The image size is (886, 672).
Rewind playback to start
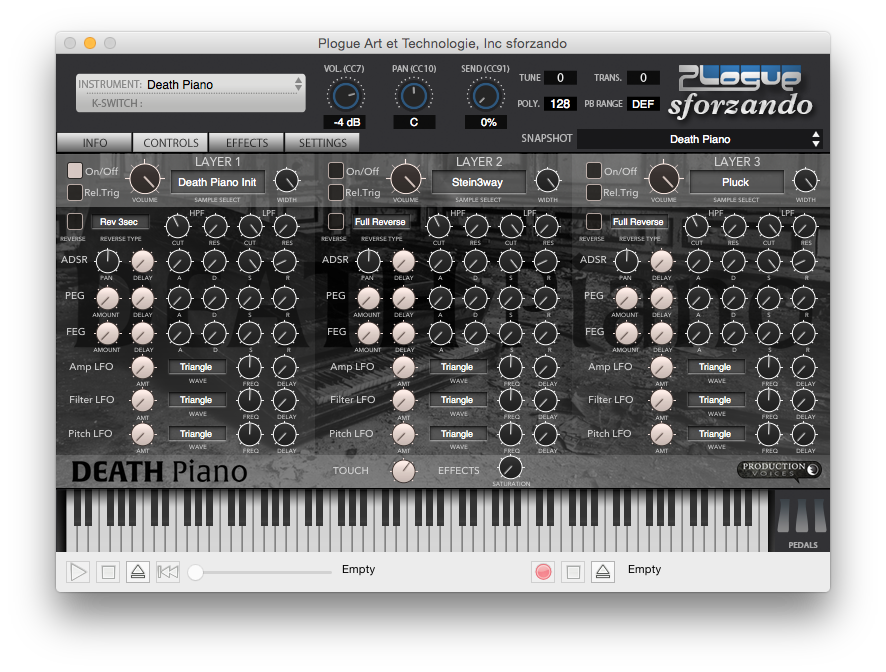pyautogui.click(x=168, y=572)
